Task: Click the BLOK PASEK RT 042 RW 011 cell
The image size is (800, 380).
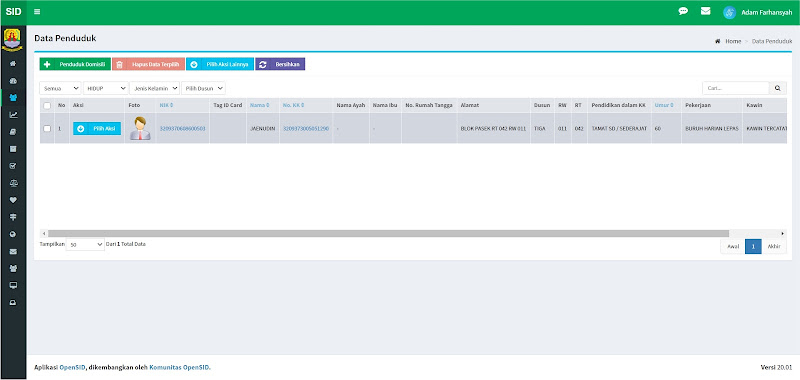Action: (x=493, y=129)
